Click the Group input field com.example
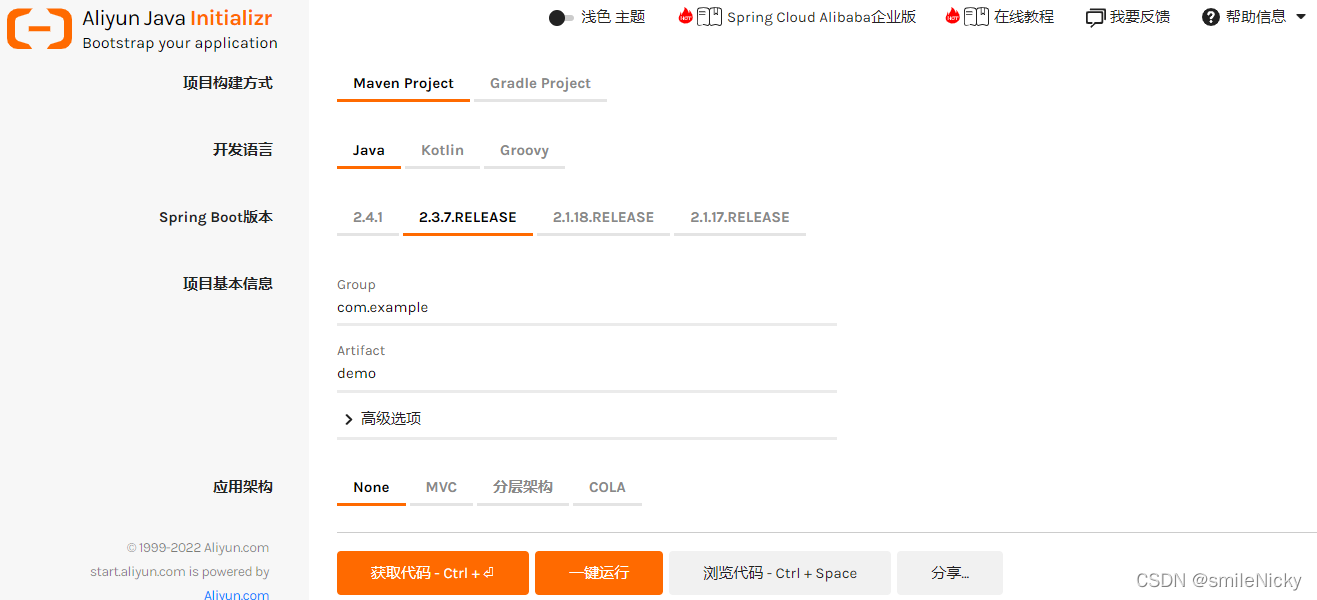This screenshot has width=1317, height=600. (587, 308)
